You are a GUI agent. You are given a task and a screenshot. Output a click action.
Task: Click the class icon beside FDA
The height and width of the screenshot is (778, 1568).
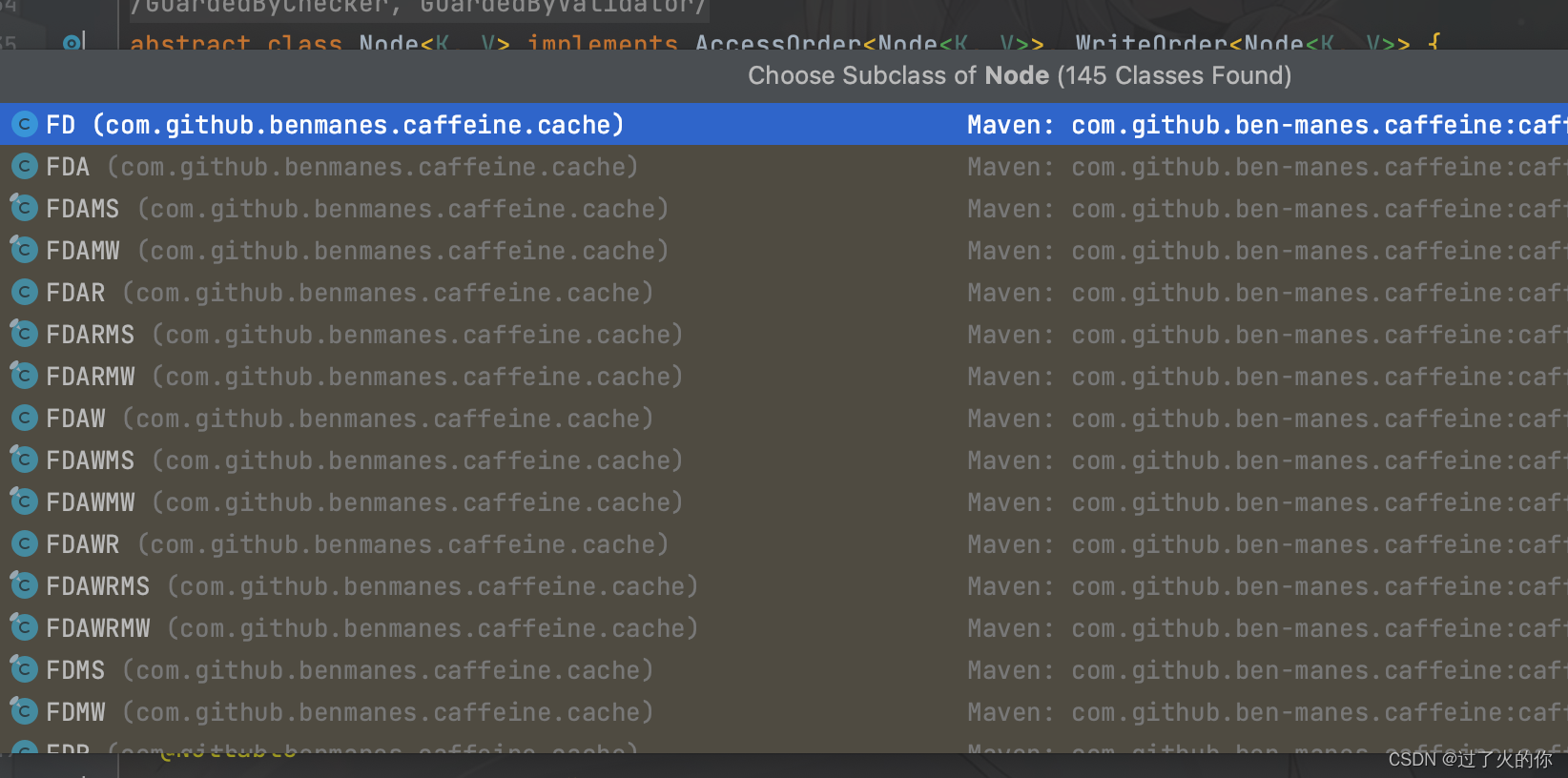(x=24, y=166)
